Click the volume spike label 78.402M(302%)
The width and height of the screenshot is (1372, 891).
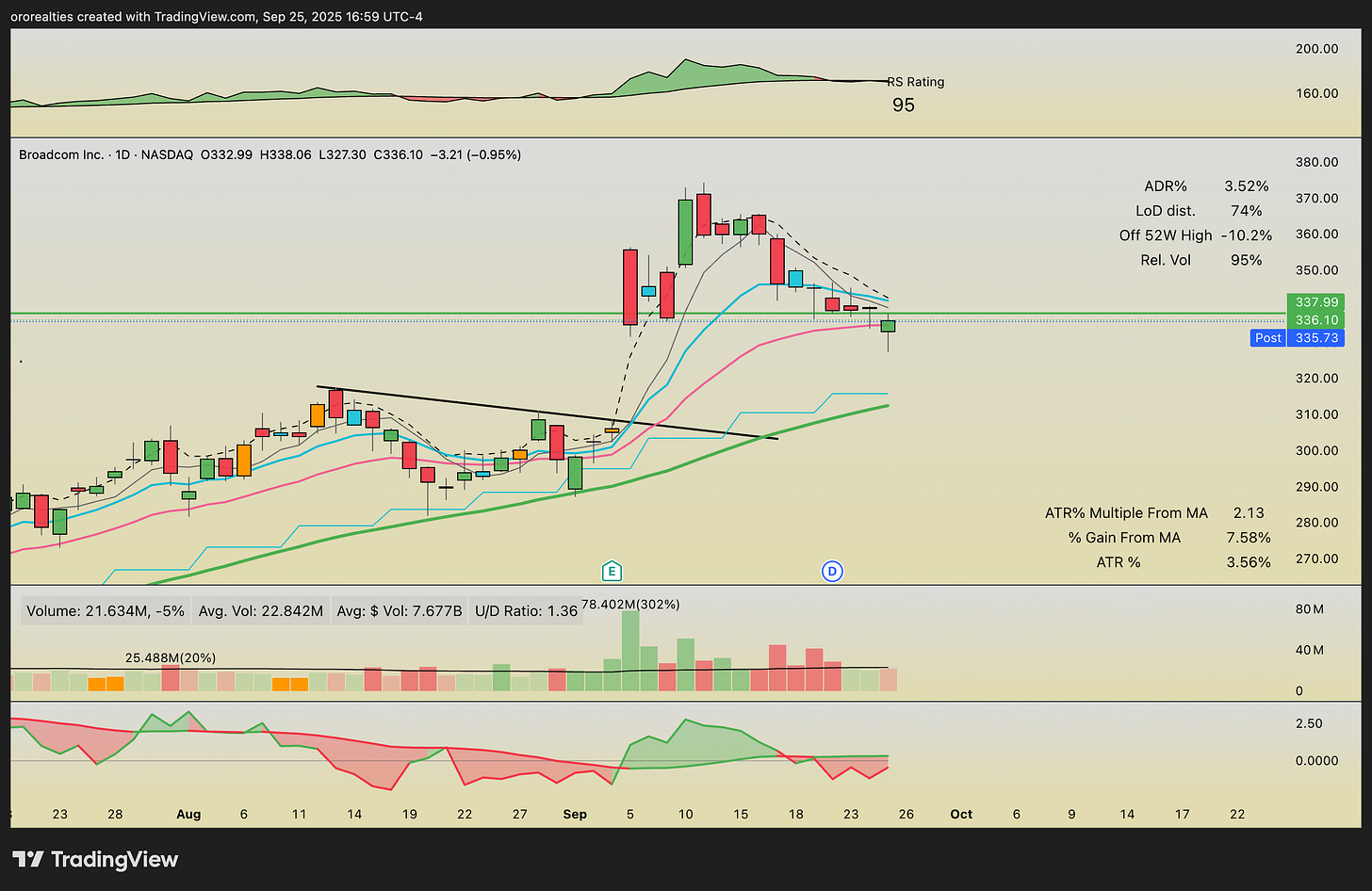[x=630, y=605]
